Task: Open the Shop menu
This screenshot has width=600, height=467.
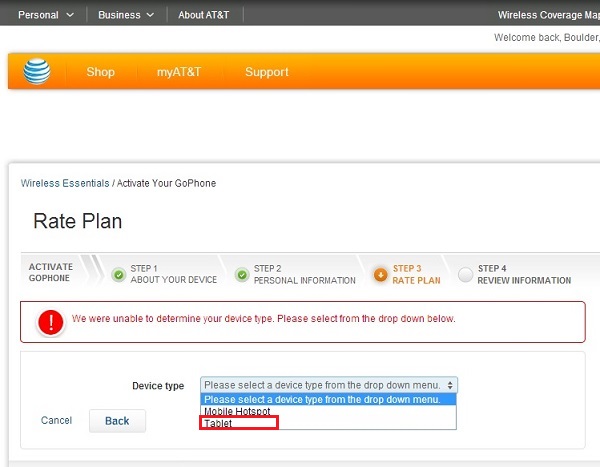Action: [x=100, y=72]
